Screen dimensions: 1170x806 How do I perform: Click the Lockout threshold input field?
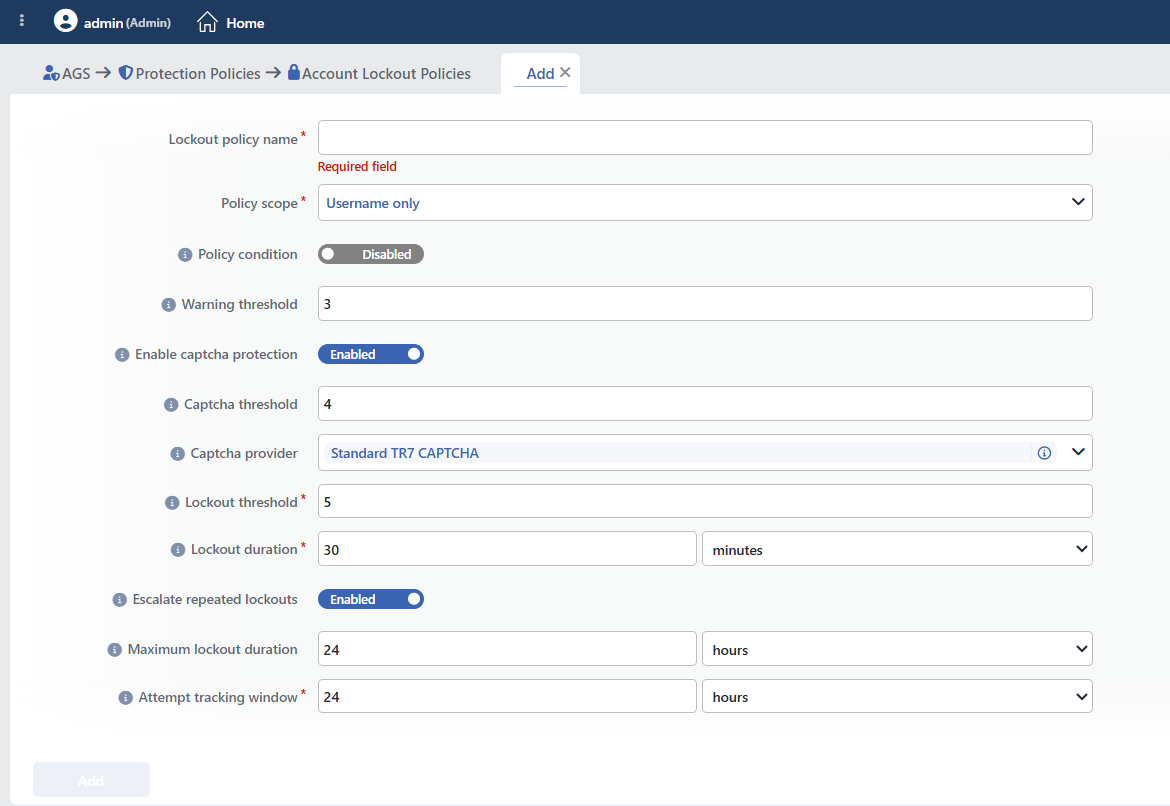705,502
